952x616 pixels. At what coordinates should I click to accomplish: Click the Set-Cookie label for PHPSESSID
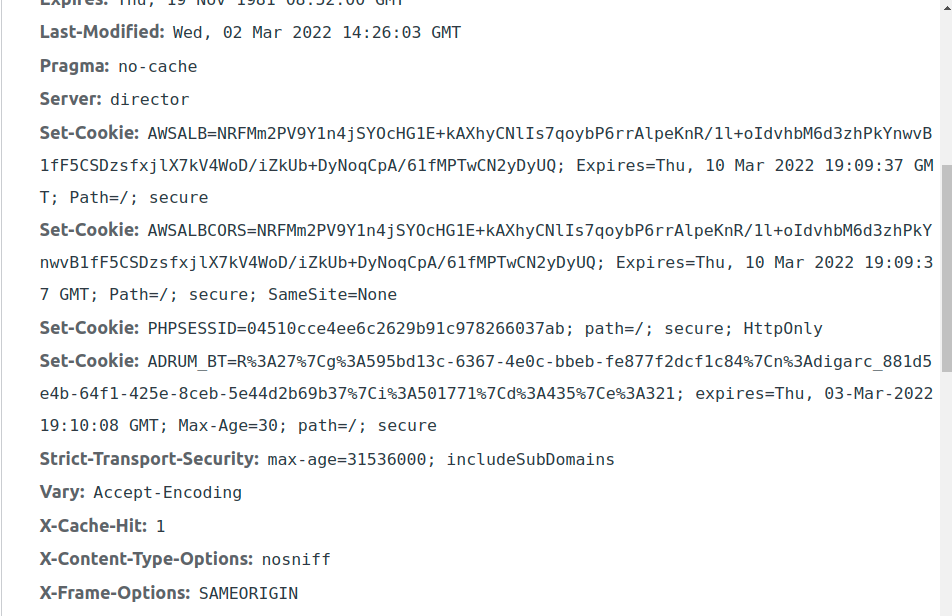[89, 328]
